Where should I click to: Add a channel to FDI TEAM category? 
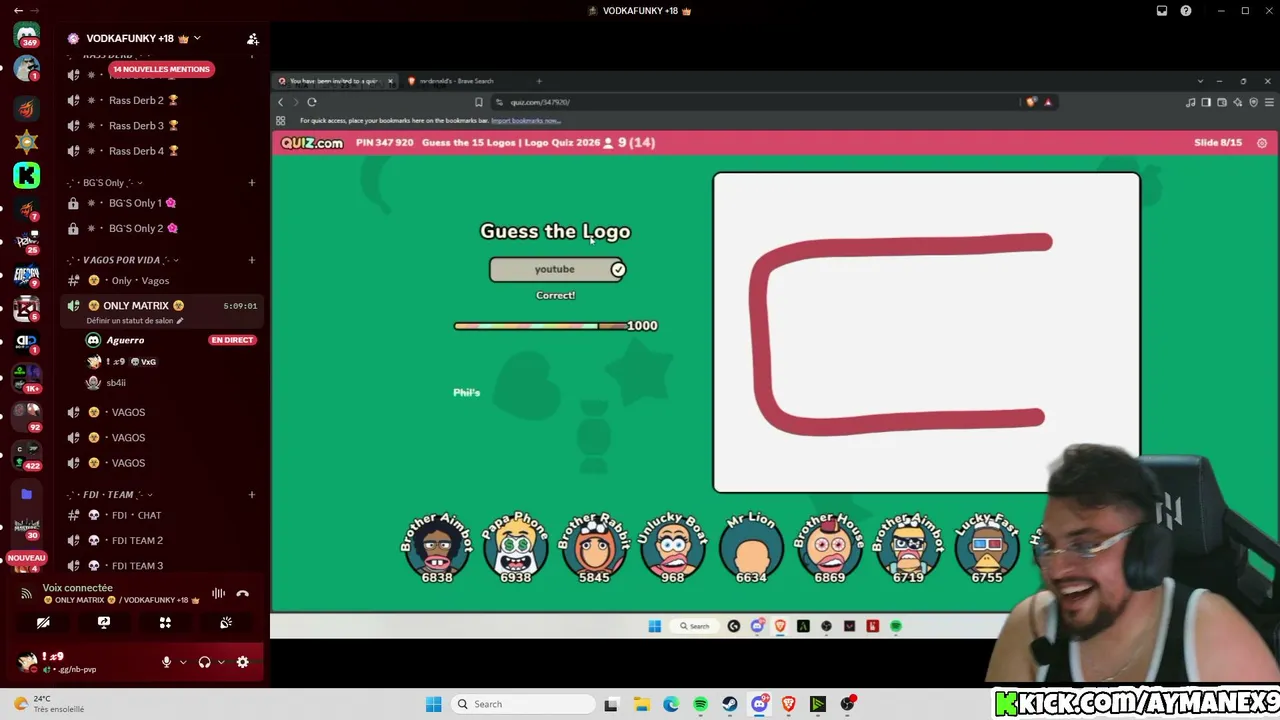point(252,495)
